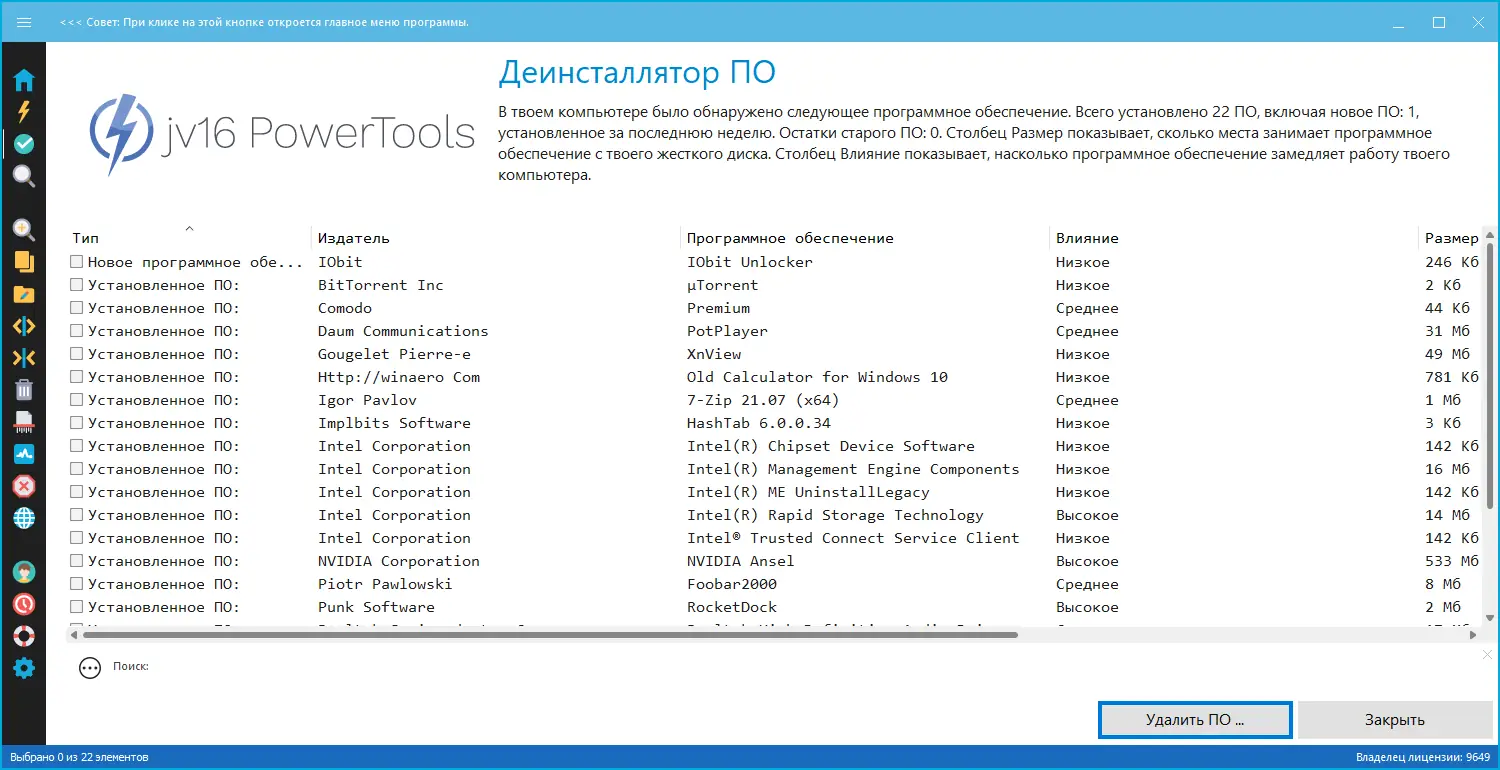Click the NVIDIA Corporation publisher cell
Viewport: 1500px width, 770px height.
[399, 561]
